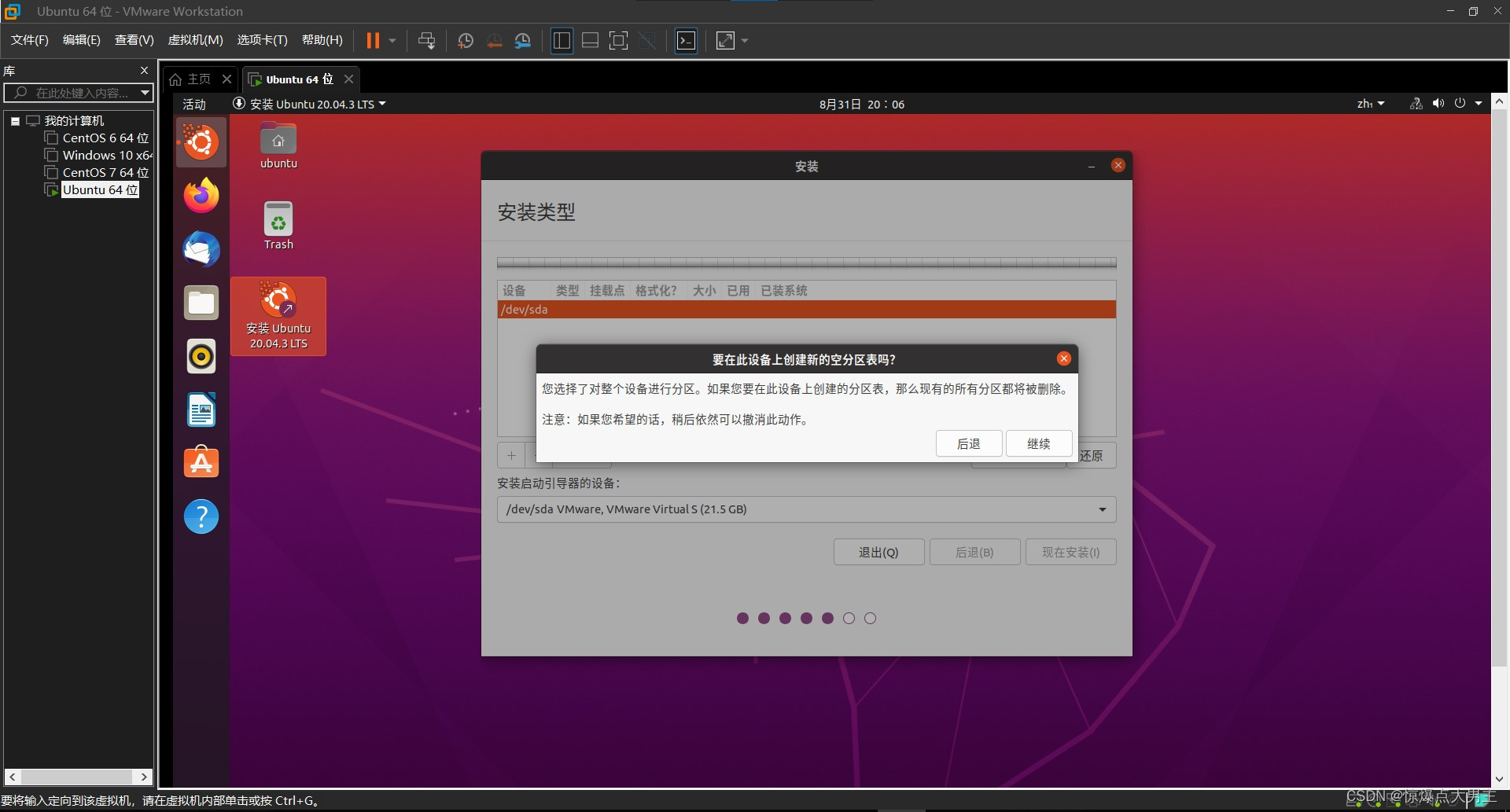Viewport: 1510px width, 812px height.
Task: Open the 文件(F) menu
Action: 30,40
